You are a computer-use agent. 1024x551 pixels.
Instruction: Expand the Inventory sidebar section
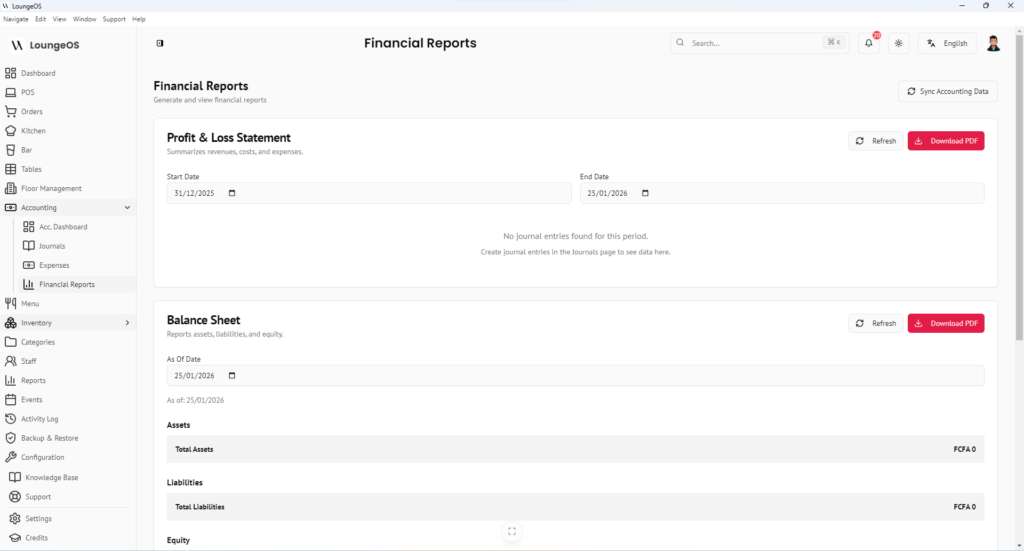coord(127,323)
